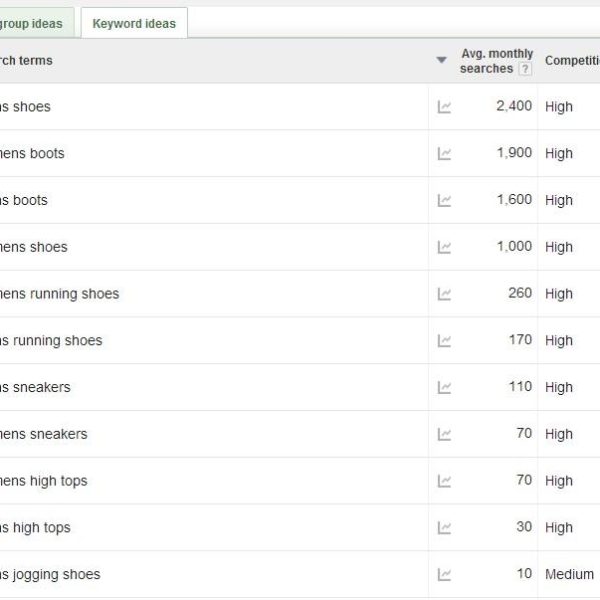600x600 pixels.
Task: Open trend graph icon next to 1,000 searches
Action: click(x=444, y=247)
